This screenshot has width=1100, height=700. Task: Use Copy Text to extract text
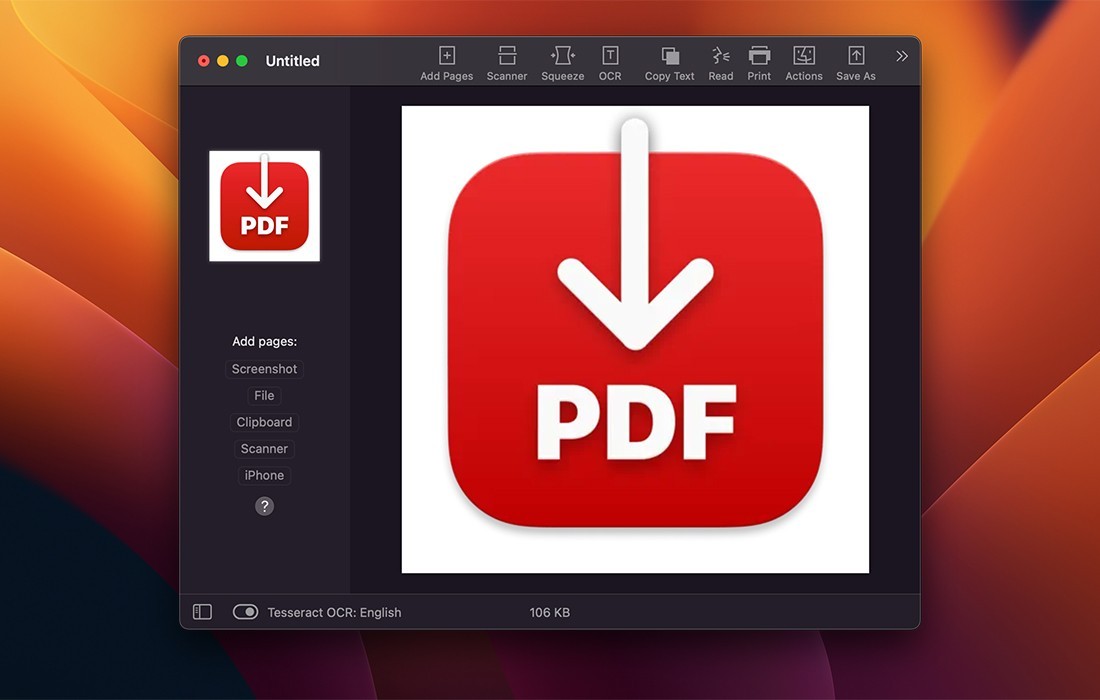[x=668, y=62]
